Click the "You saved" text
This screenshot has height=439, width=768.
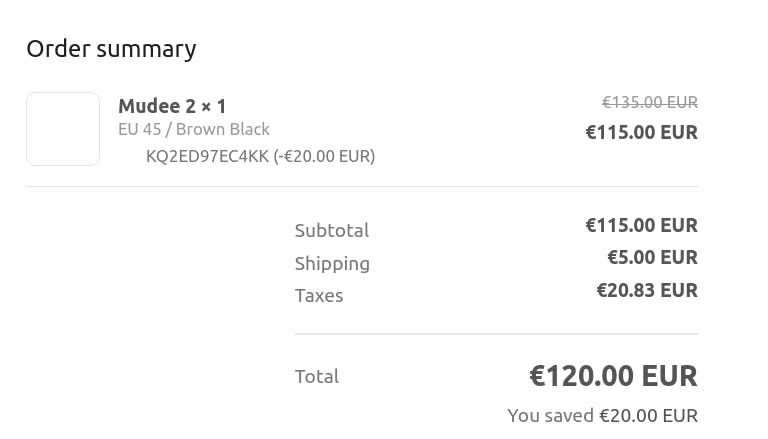550,415
